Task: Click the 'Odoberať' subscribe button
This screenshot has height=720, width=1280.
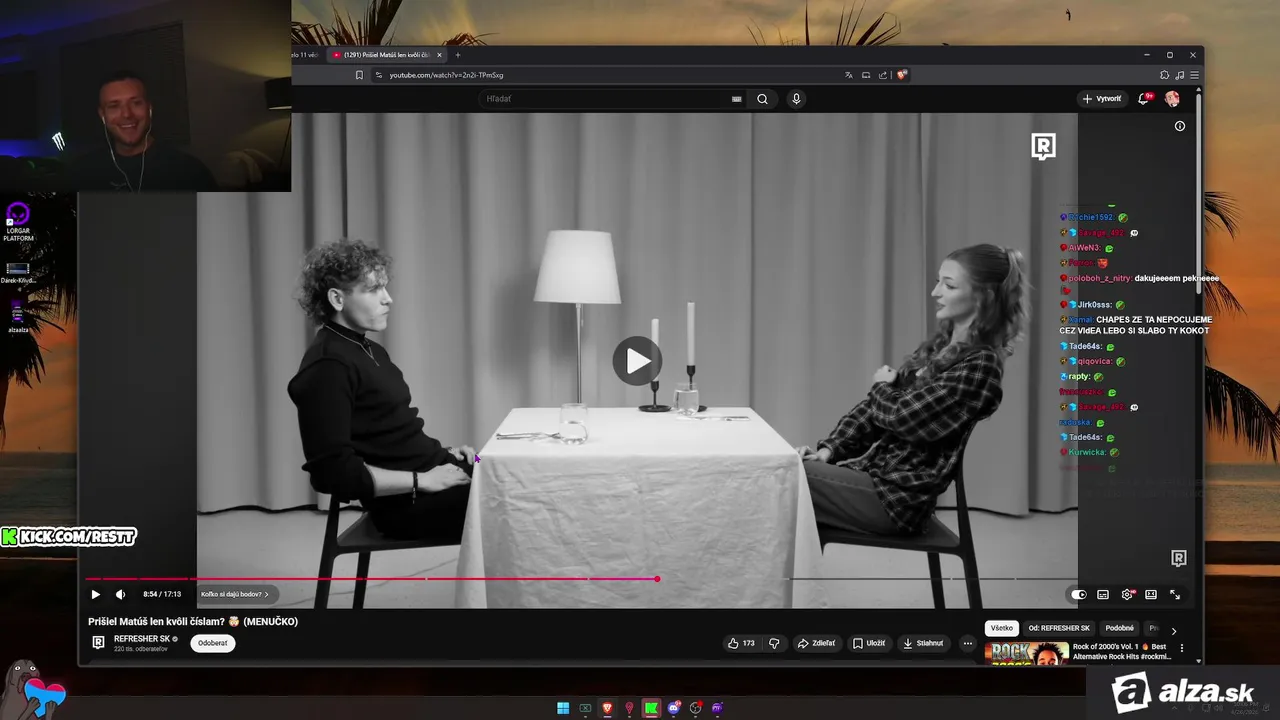Action: point(212,643)
